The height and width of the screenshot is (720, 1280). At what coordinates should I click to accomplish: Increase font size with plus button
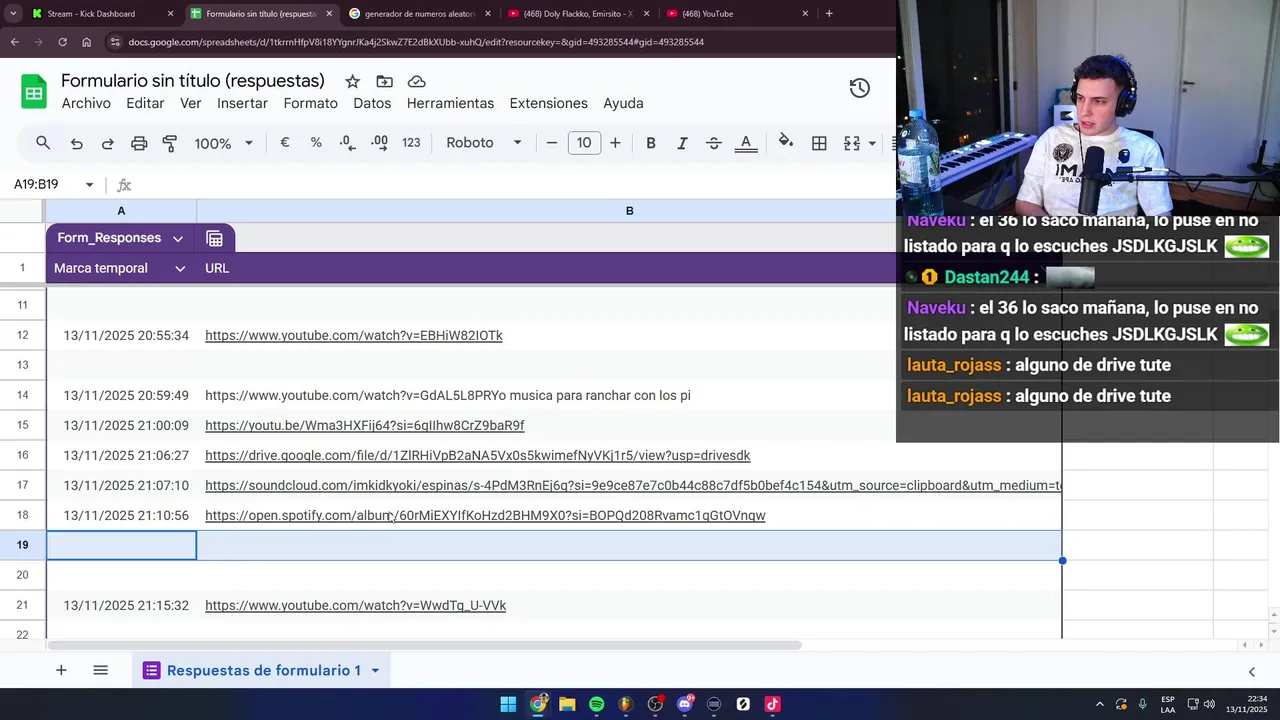[x=615, y=143]
